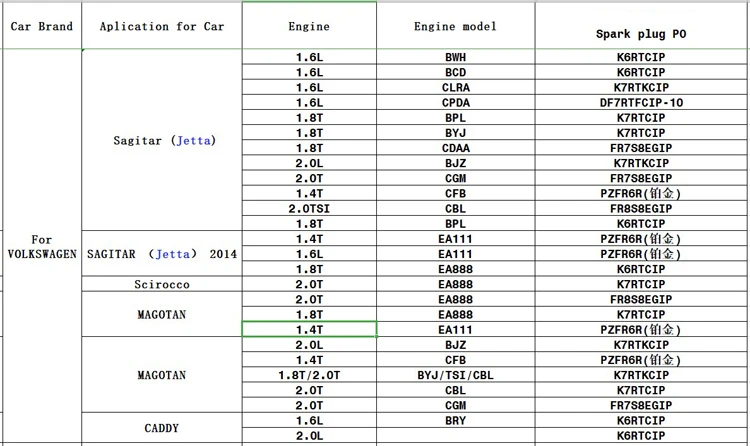This screenshot has width=750, height=446.
Task: Click the '2.0L' engine cell in last CADDY row
Action: (x=309, y=435)
